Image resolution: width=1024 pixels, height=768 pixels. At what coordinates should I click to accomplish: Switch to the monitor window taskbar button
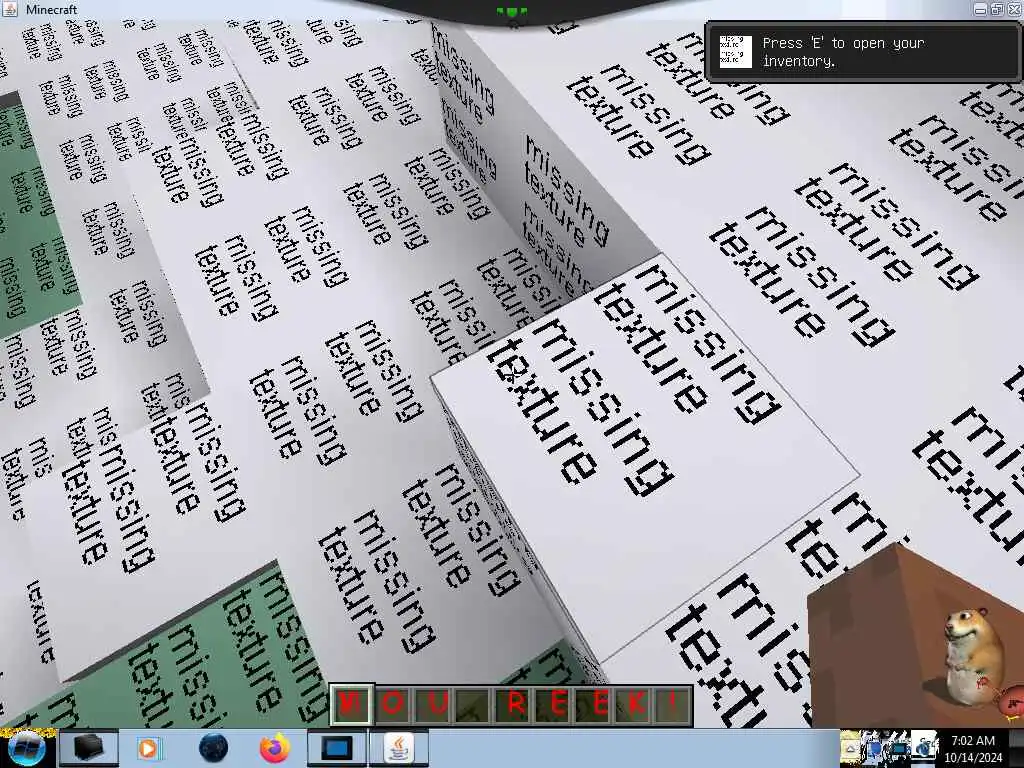336,748
